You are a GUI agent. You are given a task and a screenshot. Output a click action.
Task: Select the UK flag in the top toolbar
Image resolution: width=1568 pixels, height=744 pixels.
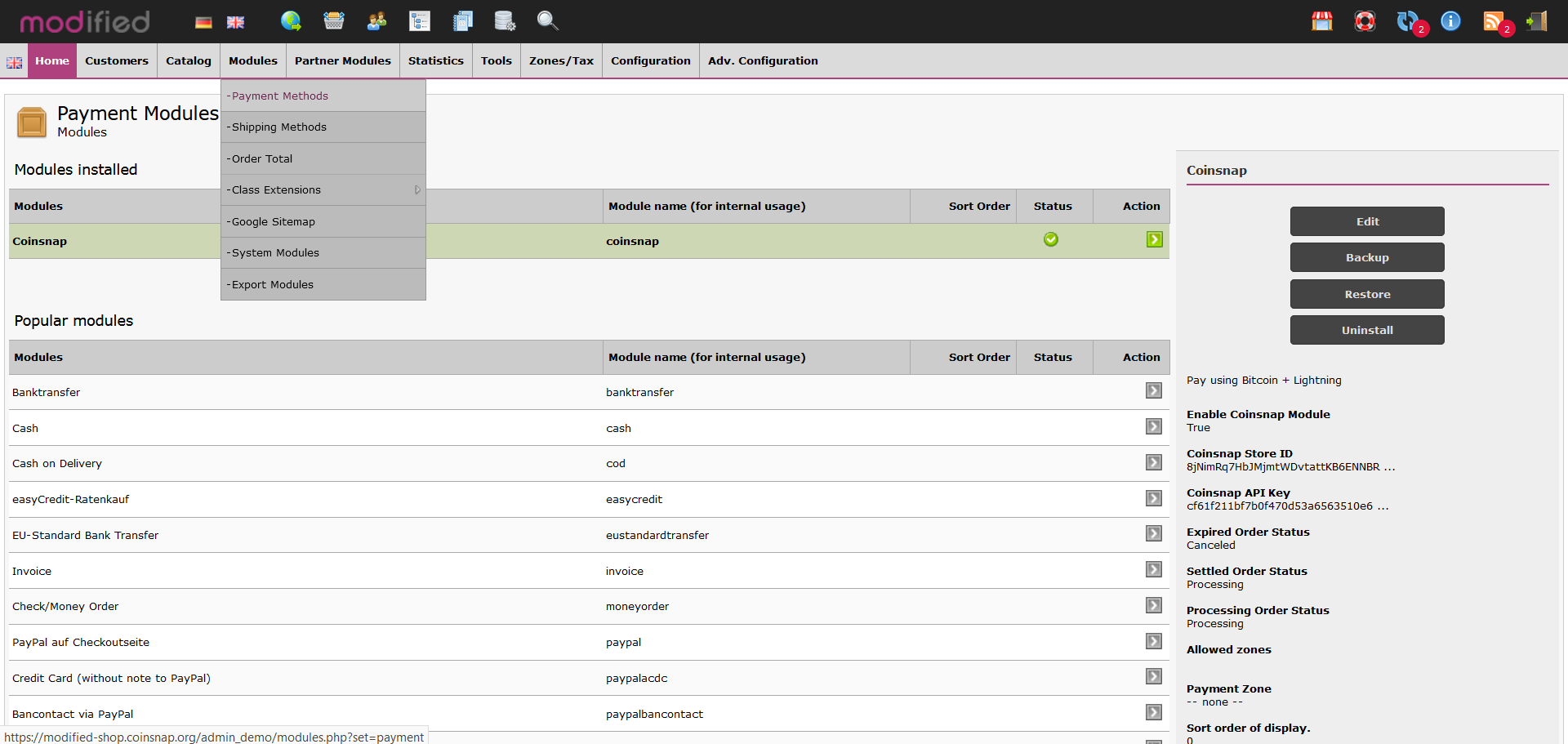coord(235,22)
